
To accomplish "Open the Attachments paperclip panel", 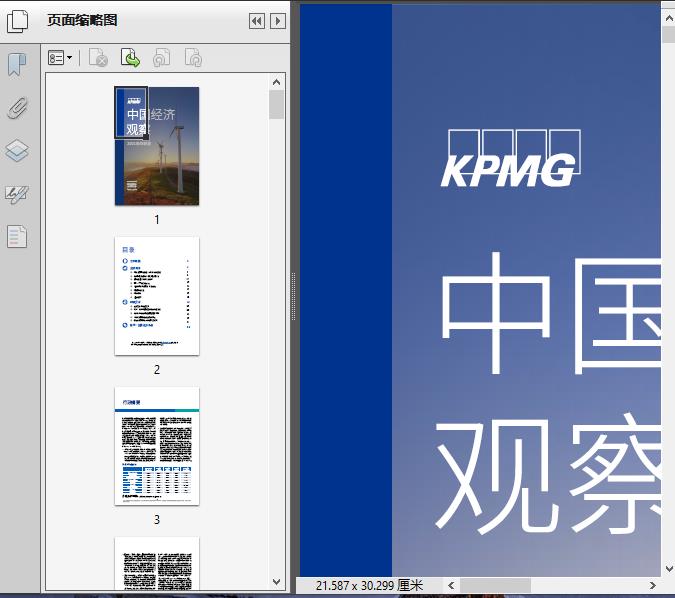I will tap(17, 108).
